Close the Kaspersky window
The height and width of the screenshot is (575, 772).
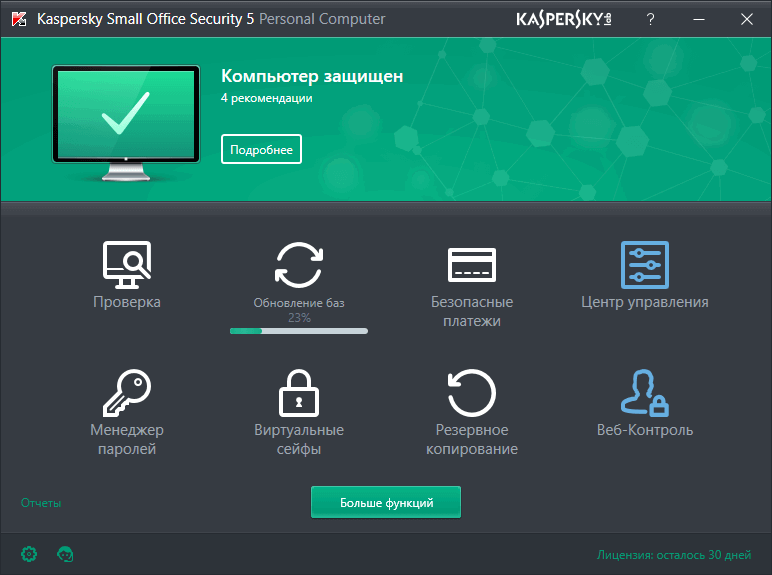(x=747, y=19)
